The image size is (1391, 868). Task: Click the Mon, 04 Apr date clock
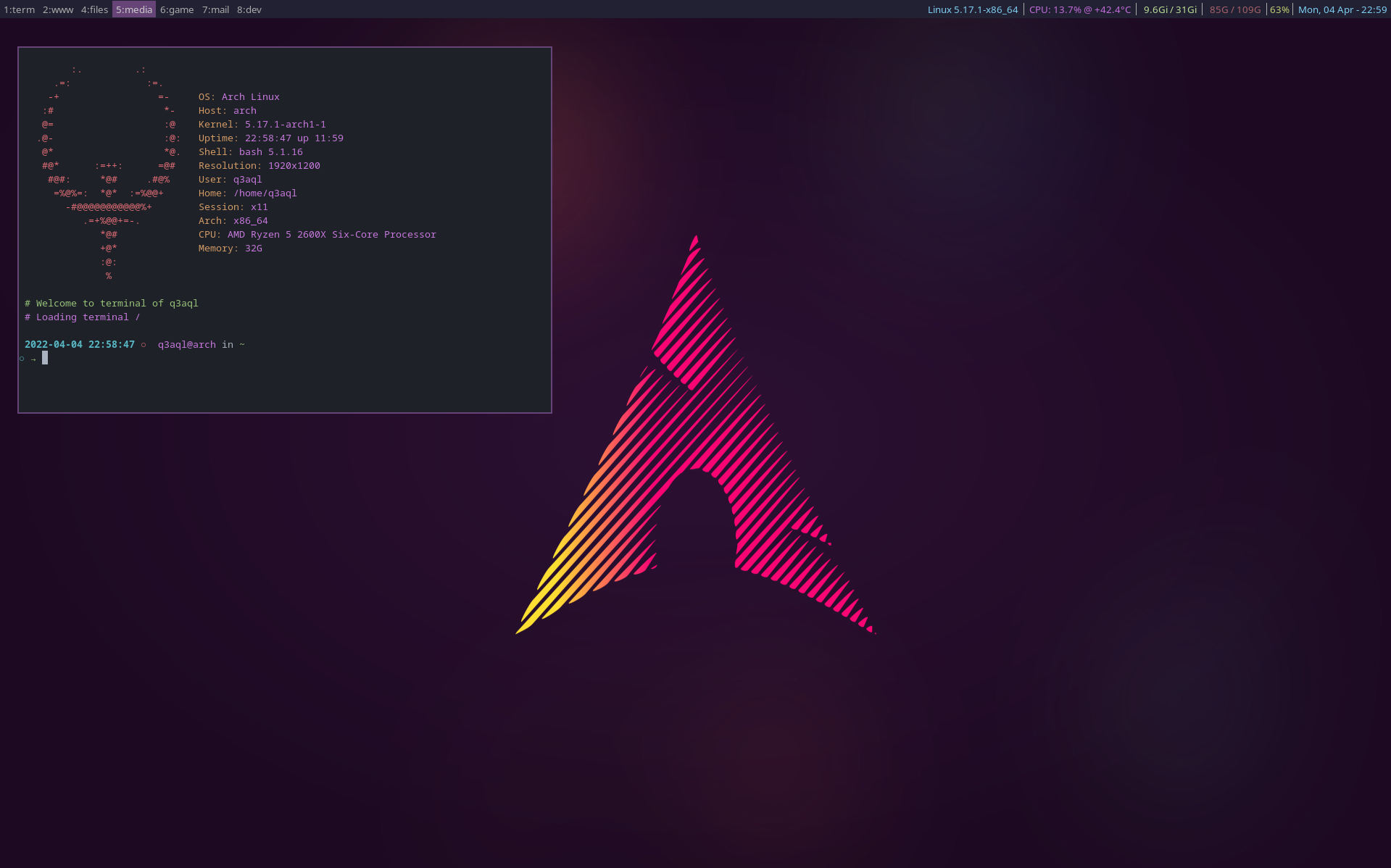[x=1342, y=9]
